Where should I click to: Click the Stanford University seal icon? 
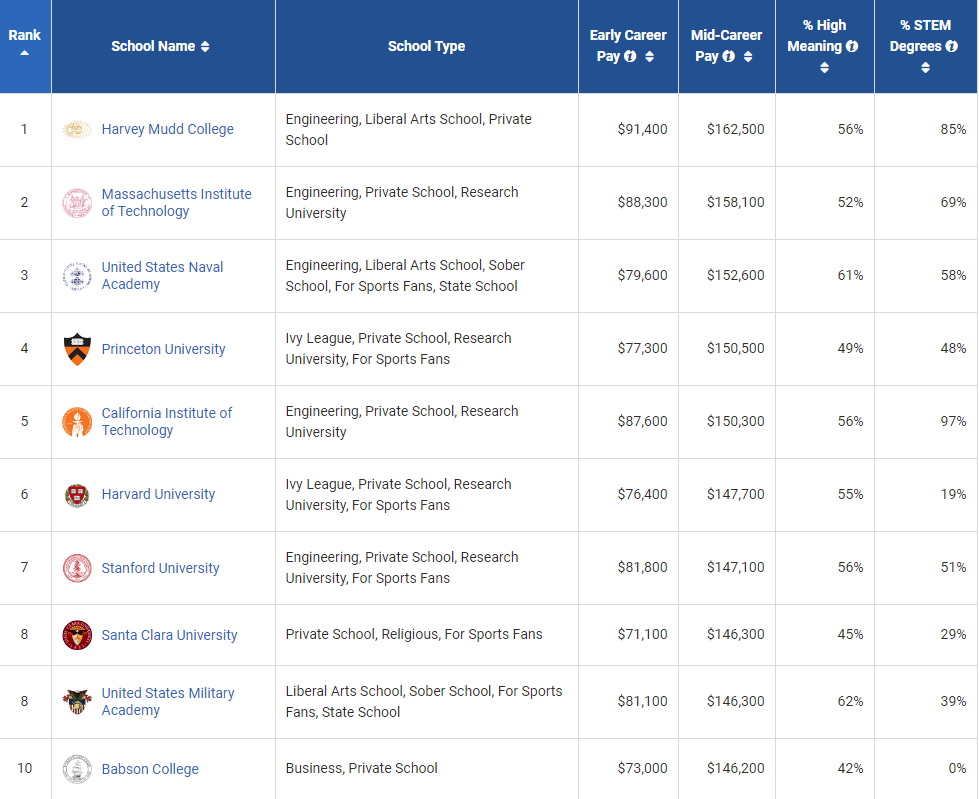[x=77, y=568]
